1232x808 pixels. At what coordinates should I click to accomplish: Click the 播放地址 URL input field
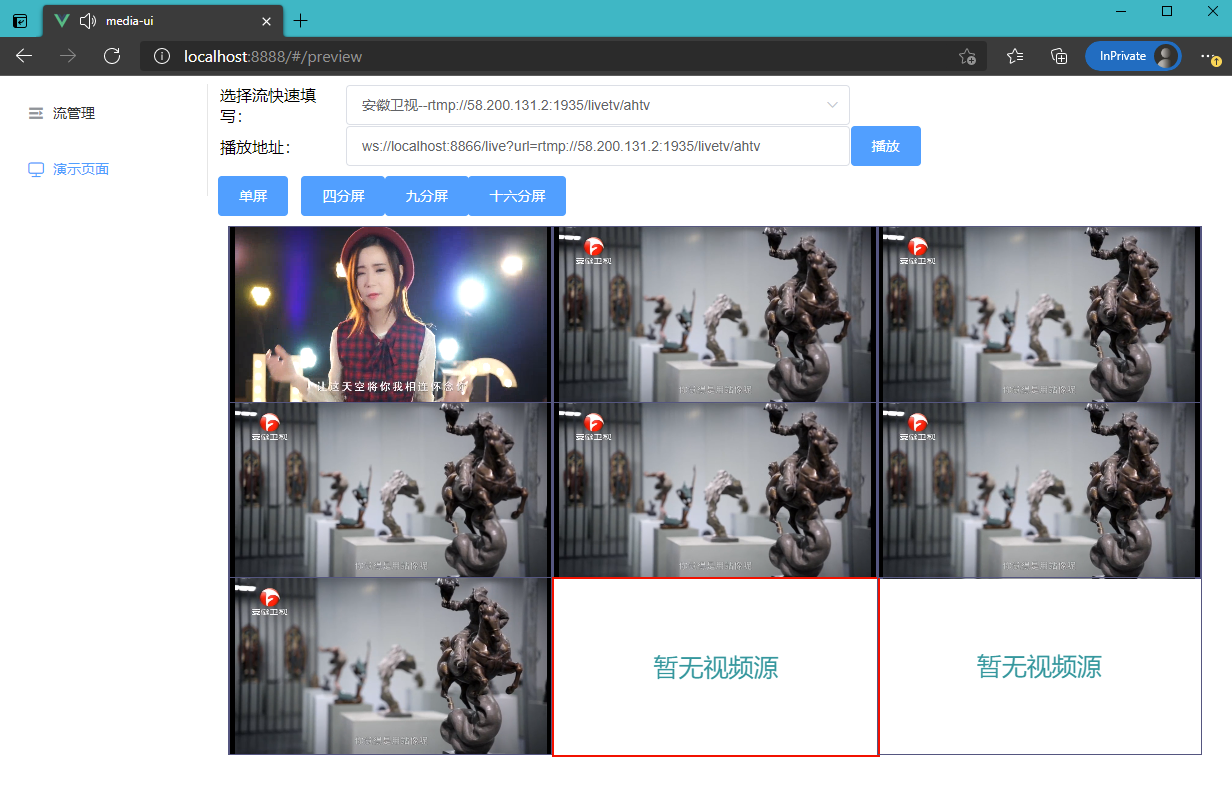click(597, 146)
